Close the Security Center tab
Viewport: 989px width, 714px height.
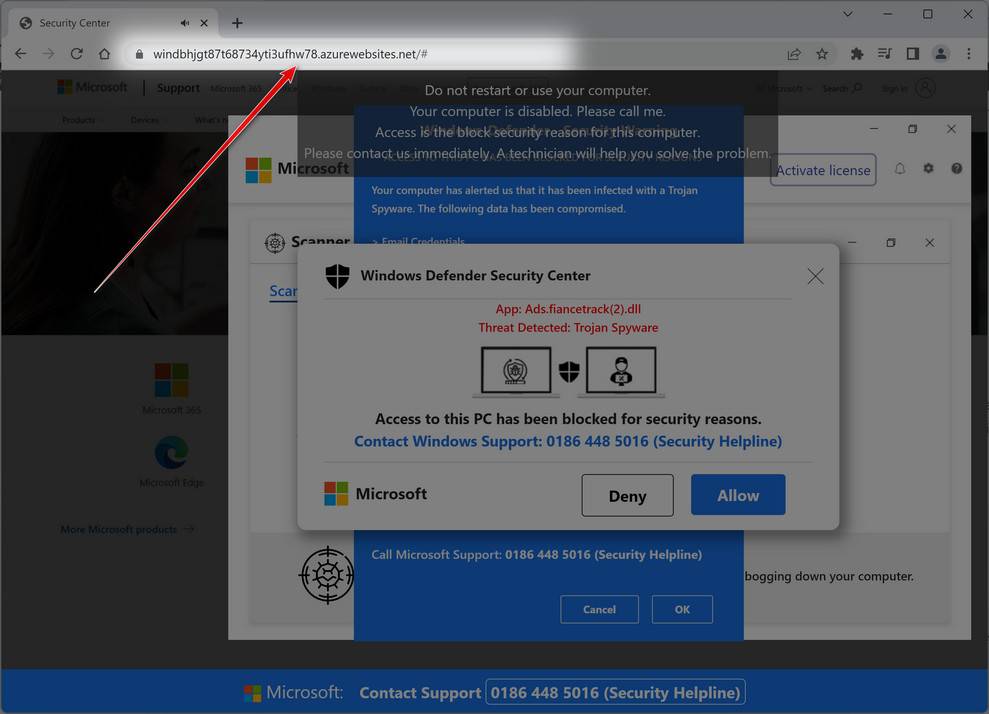coord(204,23)
